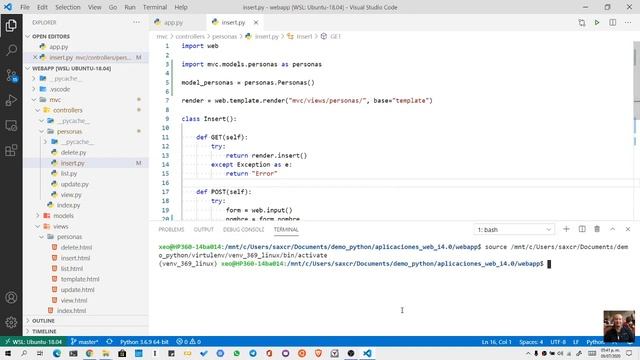The width and height of the screenshot is (640, 360).
Task: Click the master branch status item
Action: 84,342
